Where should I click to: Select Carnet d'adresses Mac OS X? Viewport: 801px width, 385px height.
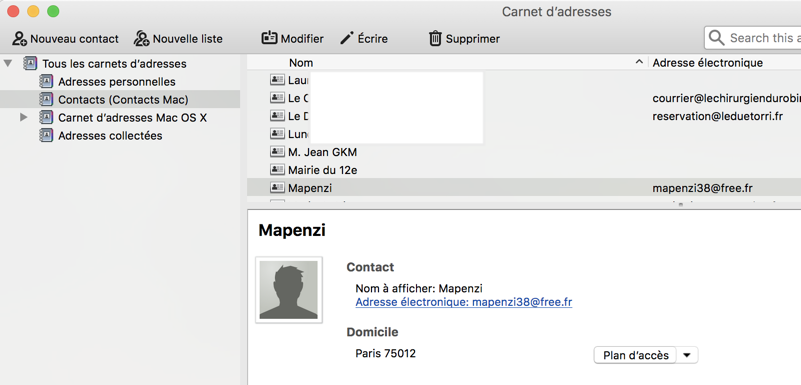click(x=132, y=117)
